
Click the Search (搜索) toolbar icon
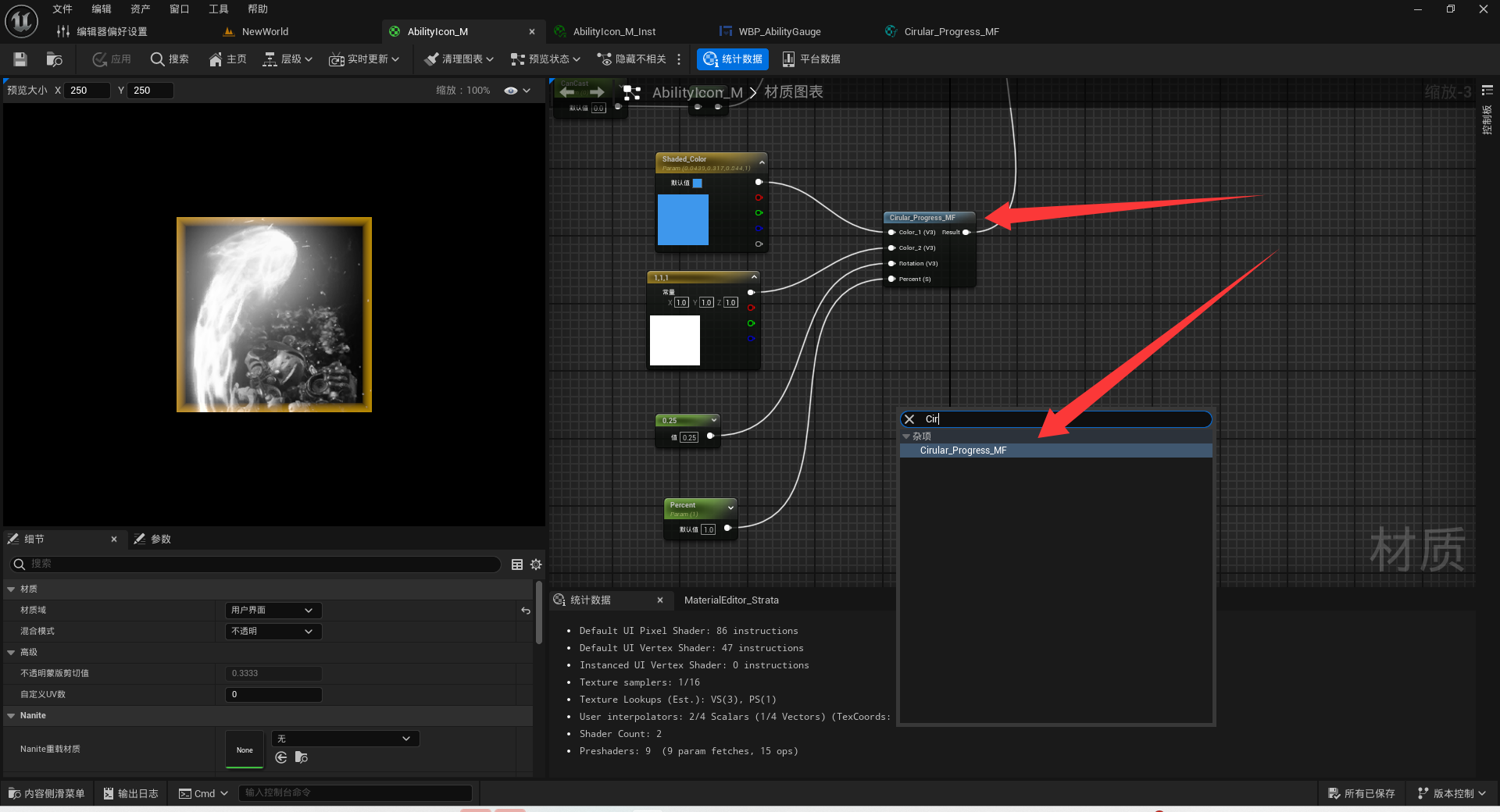pyautogui.click(x=170, y=59)
